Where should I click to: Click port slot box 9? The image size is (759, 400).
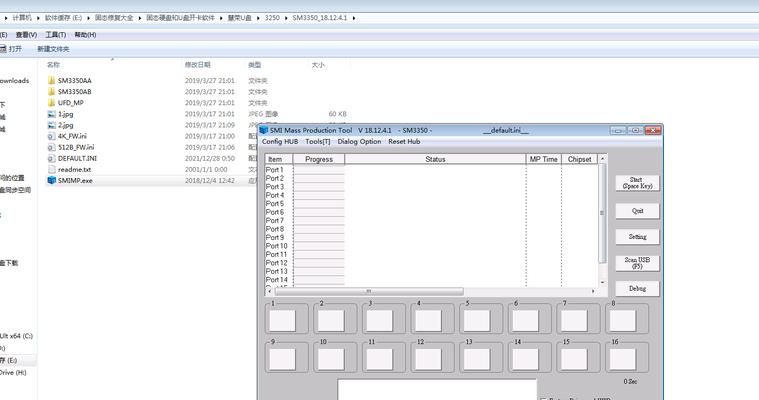283,359
